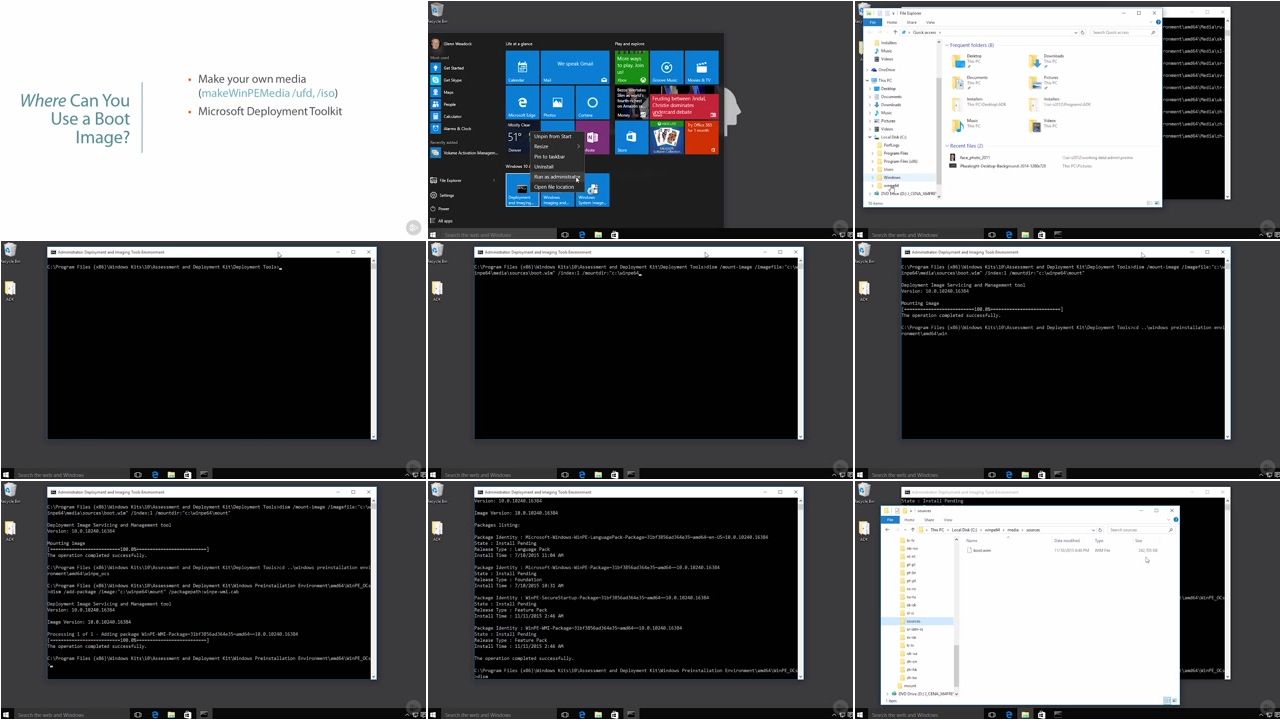
Task: Open Alarms & Clock in the Start menu
Action: coord(450,128)
